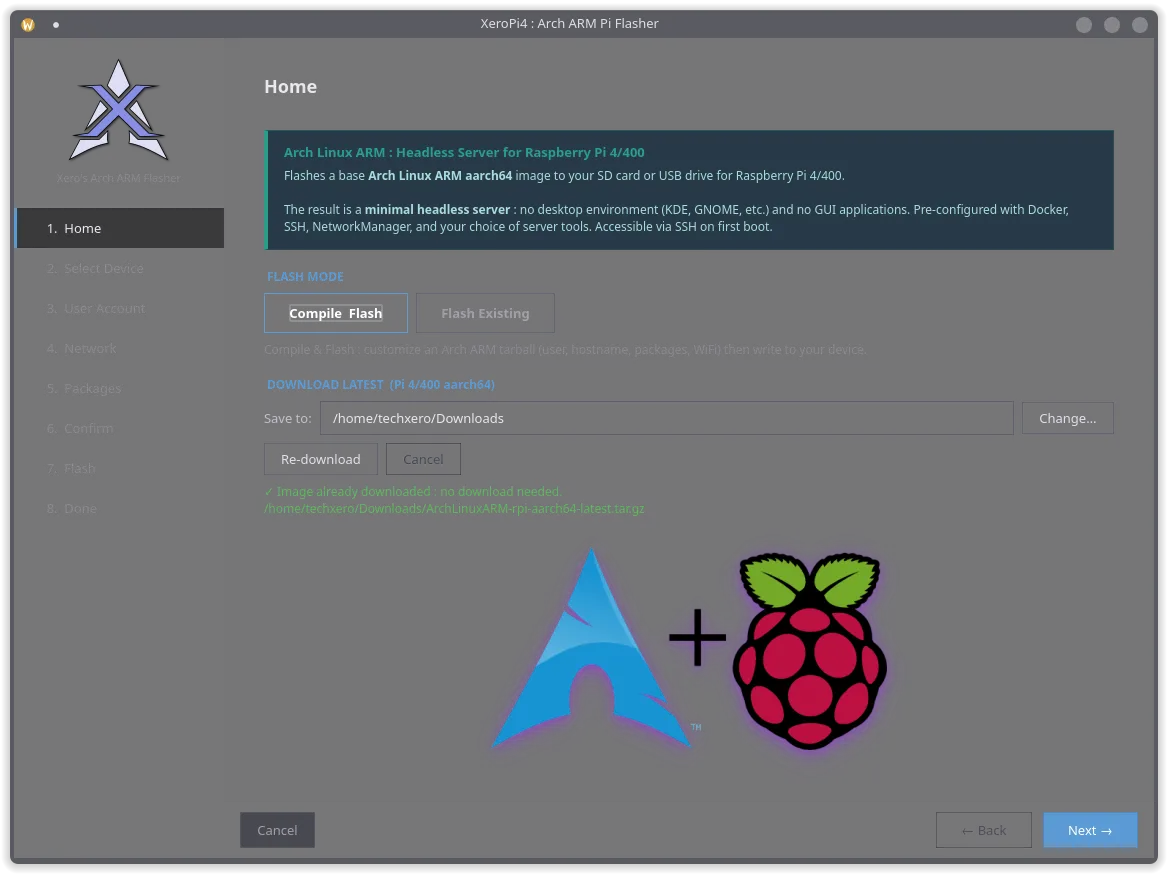This screenshot has width=1168, height=874.
Task: Click the XeroLinux X logo in sidebar
Action: pyautogui.click(x=118, y=110)
